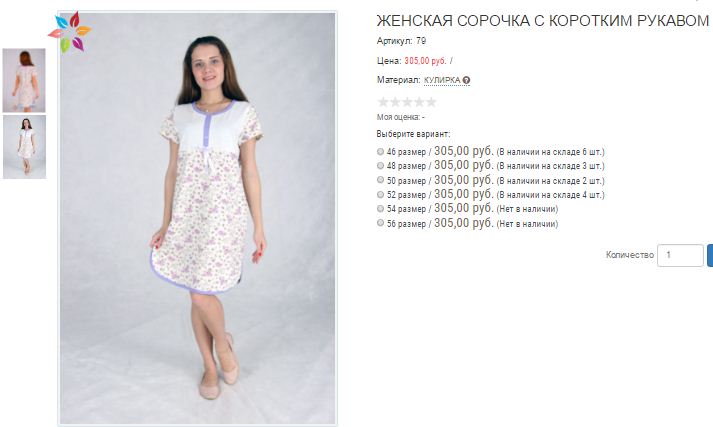Screen dimensions: 713x427
Task: Rate the product with the second star
Action: pos(395,102)
